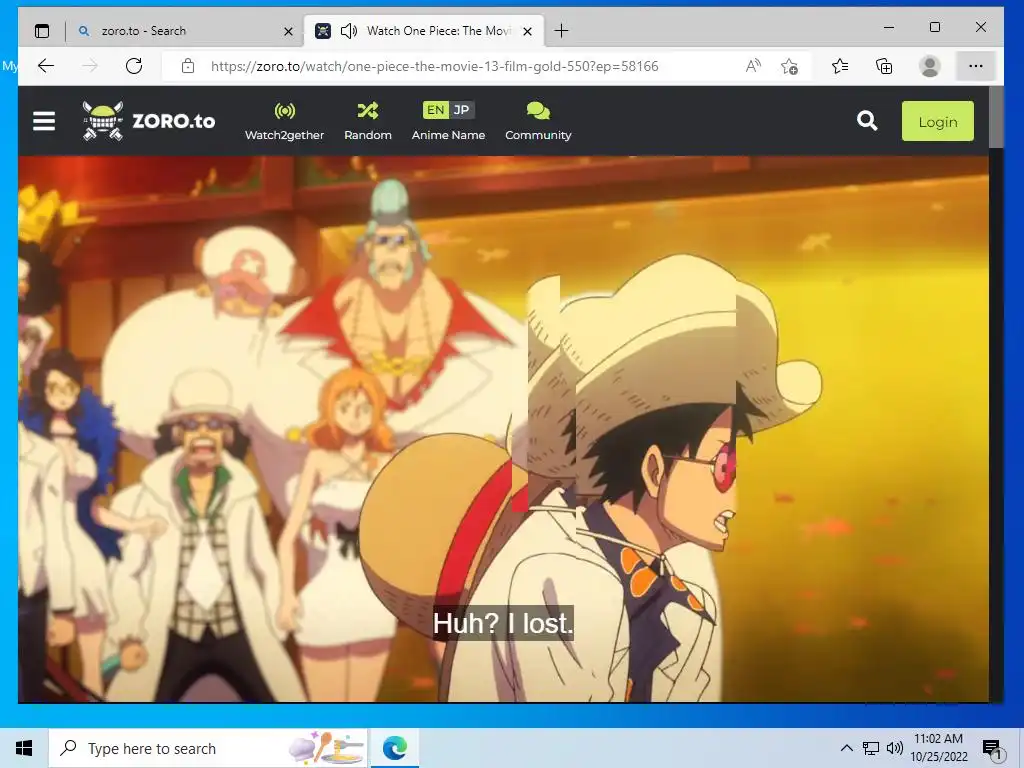Open a new browser tab

click(561, 31)
